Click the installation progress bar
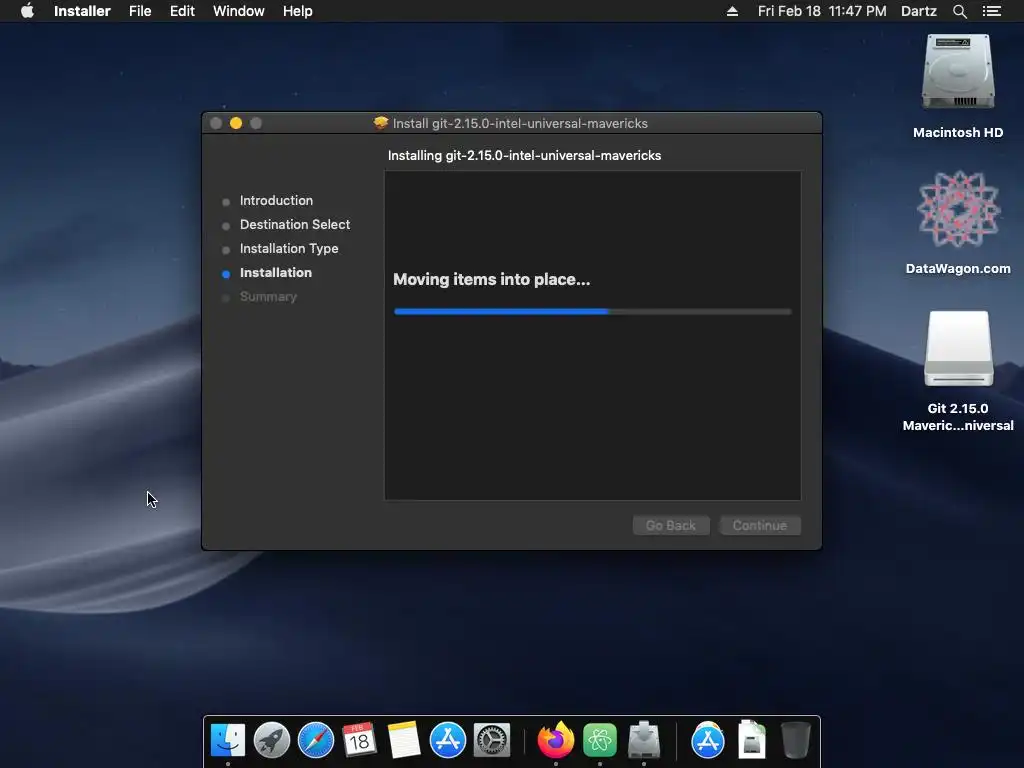 592,312
